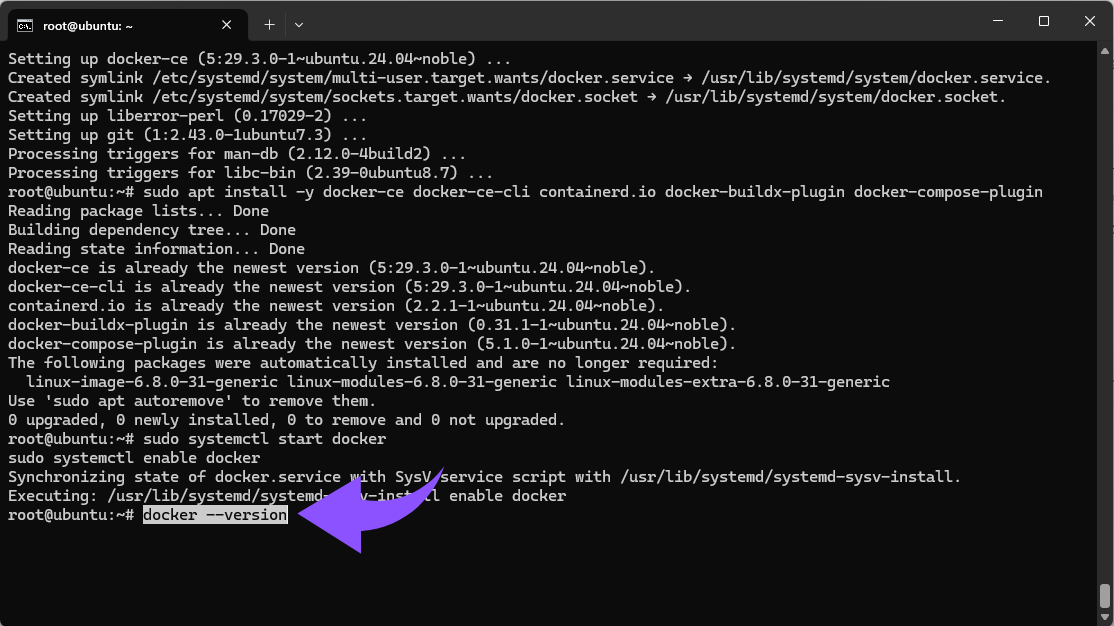
Task: Click the sudo apt autoremove suggestion text
Action: [x=135, y=400]
